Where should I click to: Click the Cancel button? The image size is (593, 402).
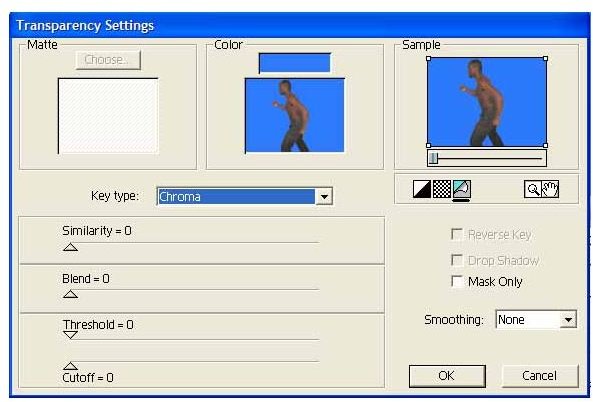540,376
